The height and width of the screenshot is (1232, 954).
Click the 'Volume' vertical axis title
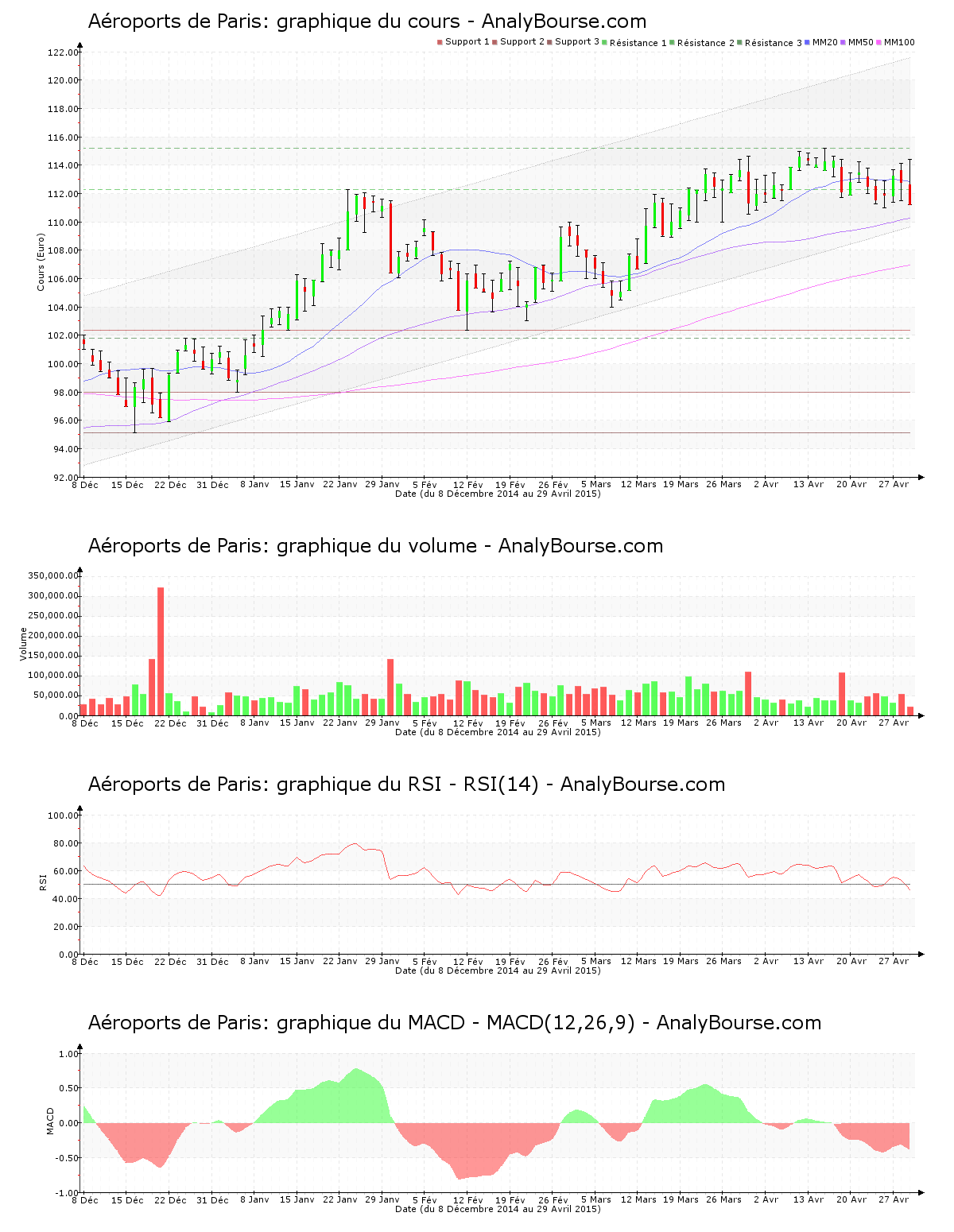point(23,644)
